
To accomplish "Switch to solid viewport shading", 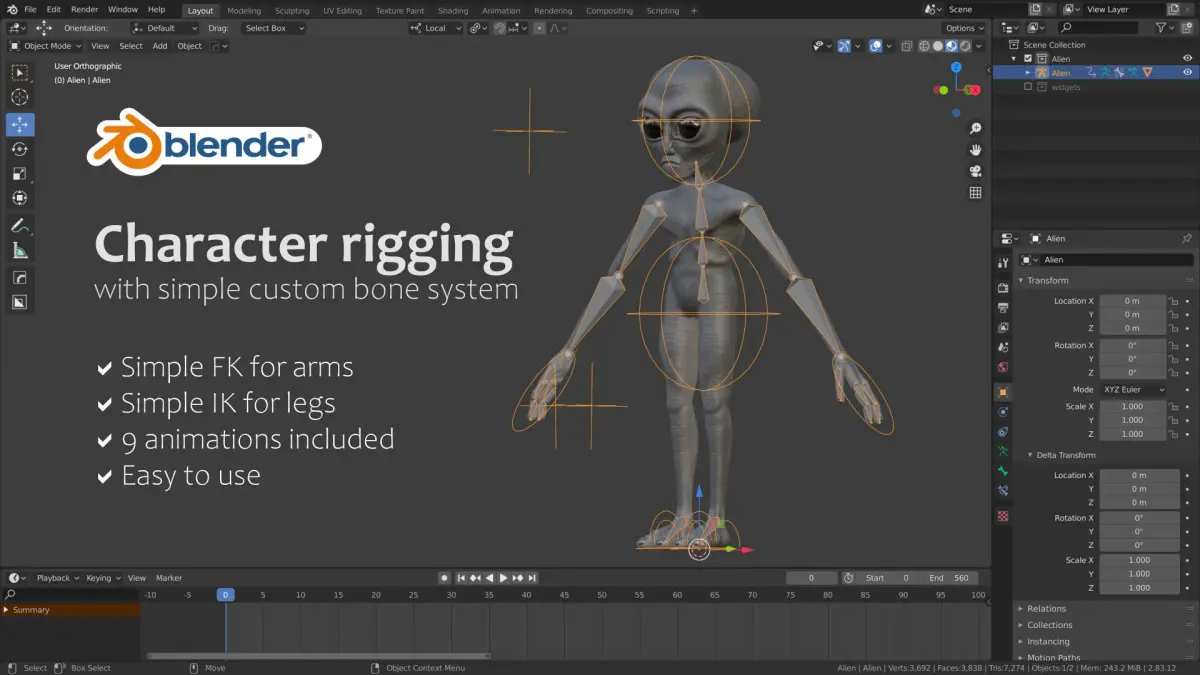I will [x=938, y=46].
